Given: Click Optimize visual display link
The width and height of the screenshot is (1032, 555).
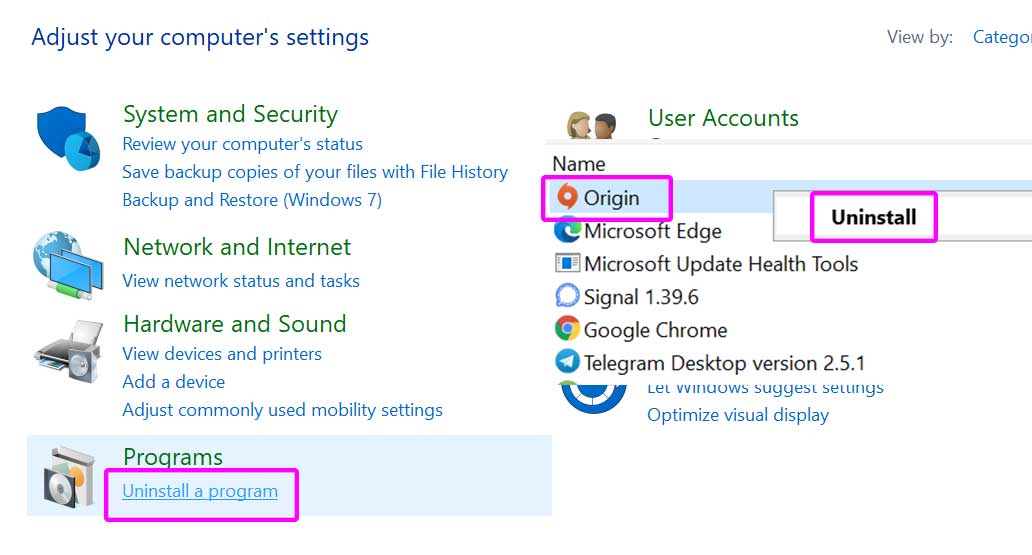Looking at the screenshot, I should coord(738,415).
